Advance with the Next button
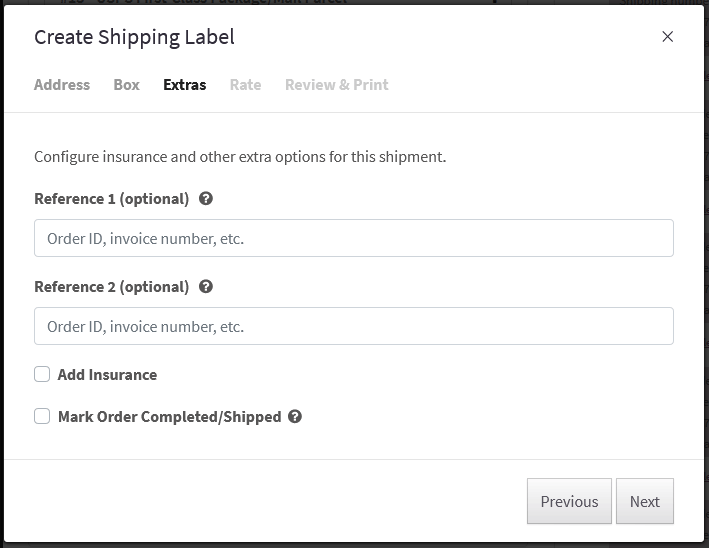This screenshot has height=548, width=709. point(645,501)
